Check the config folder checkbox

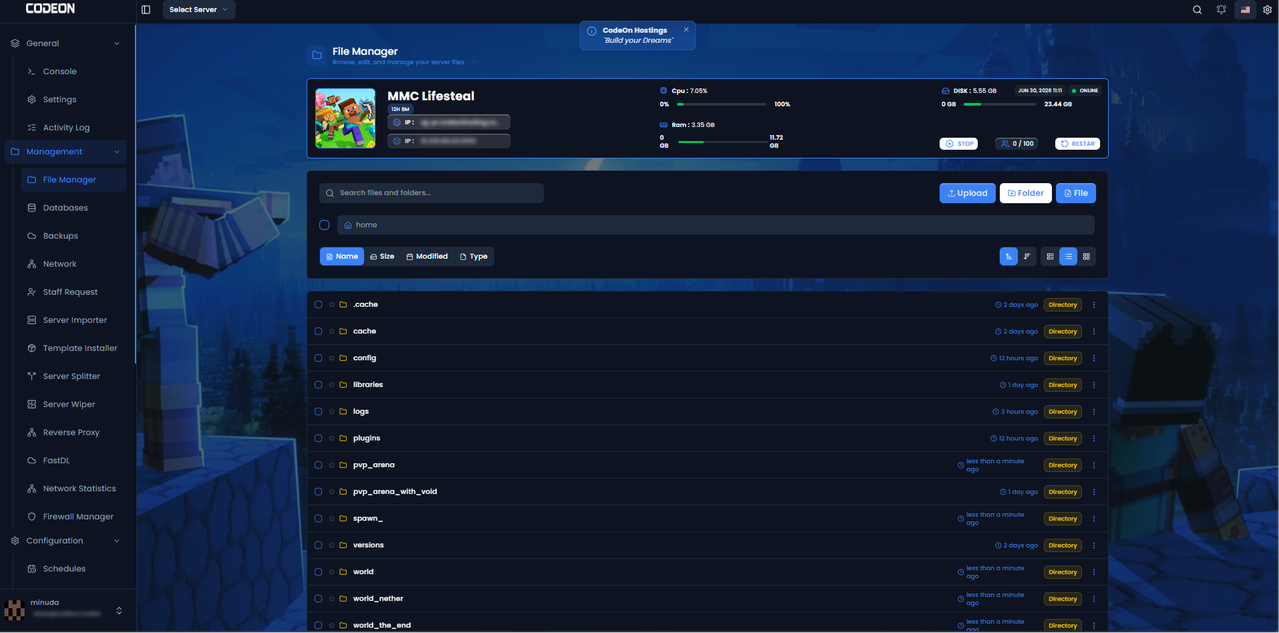(x=318, y=358)
